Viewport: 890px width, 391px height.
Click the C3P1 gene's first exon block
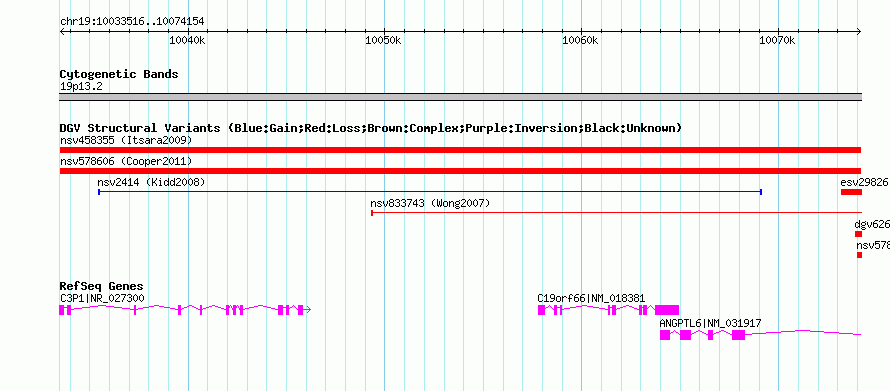click(x=62, y=310)
